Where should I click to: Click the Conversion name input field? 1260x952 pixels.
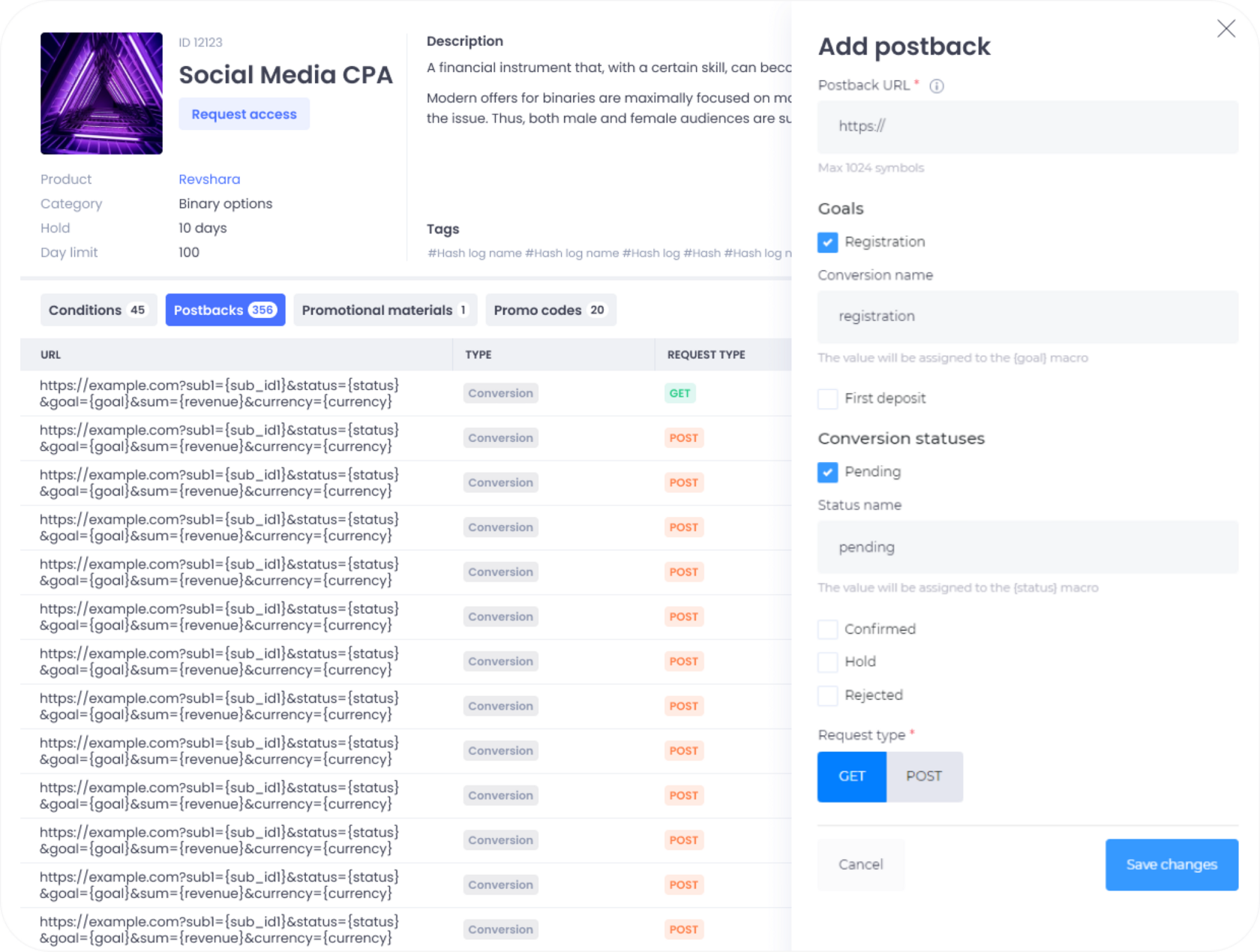[x=1027, y=316]
